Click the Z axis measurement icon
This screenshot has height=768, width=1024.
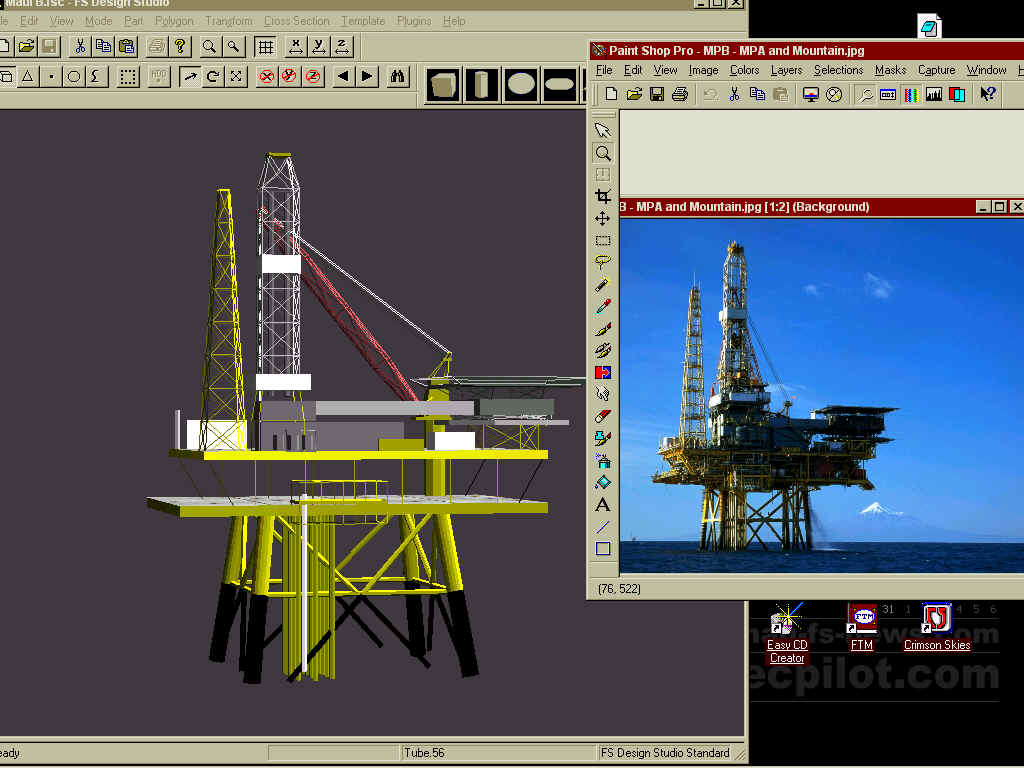[342, 46]
